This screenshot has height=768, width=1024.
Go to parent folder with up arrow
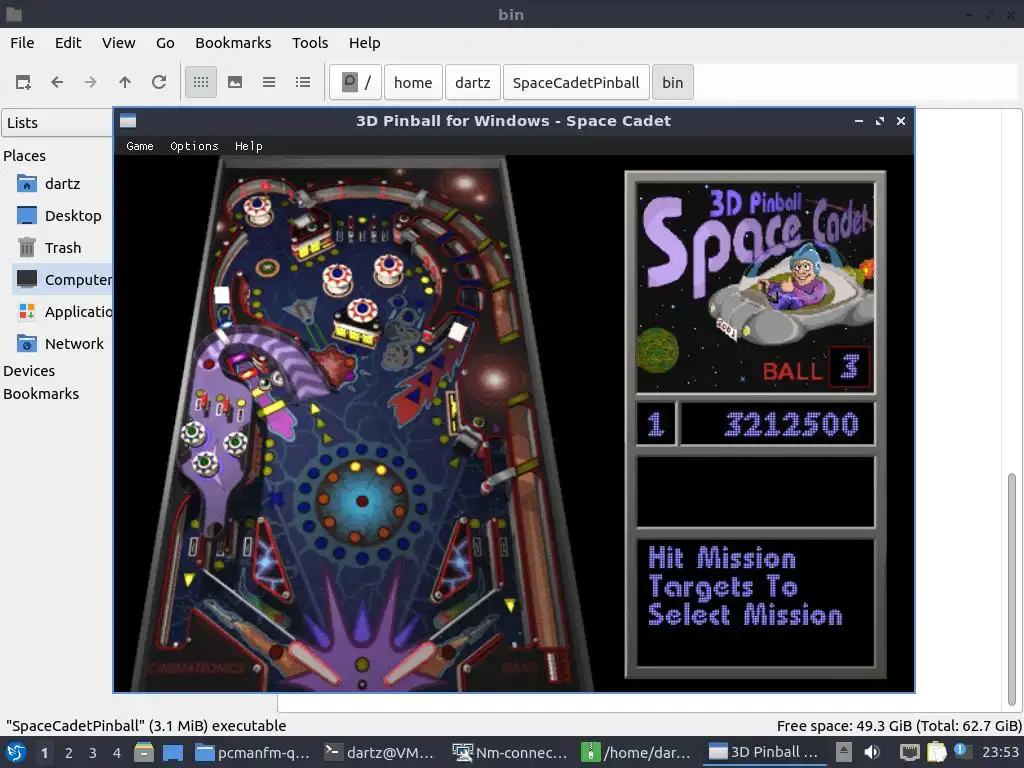[x=125, y=82]
